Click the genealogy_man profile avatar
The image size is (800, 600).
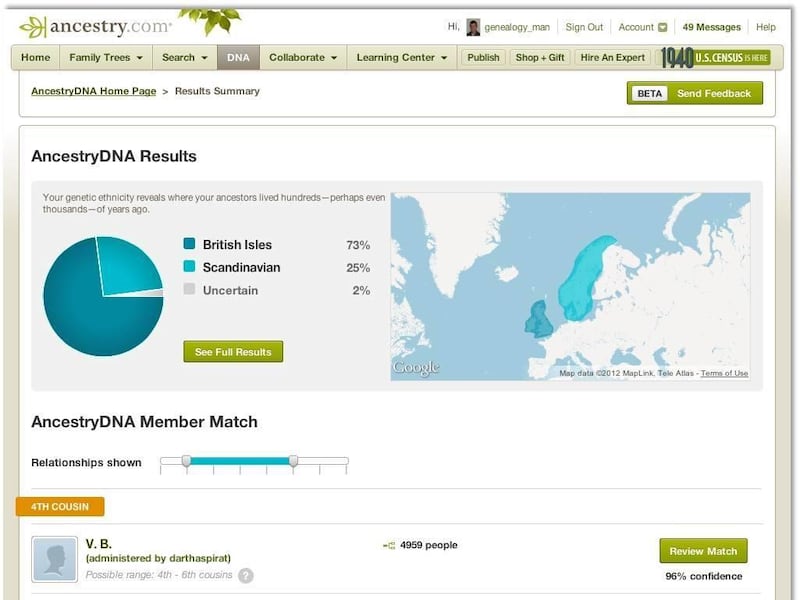tap(473, 27)
